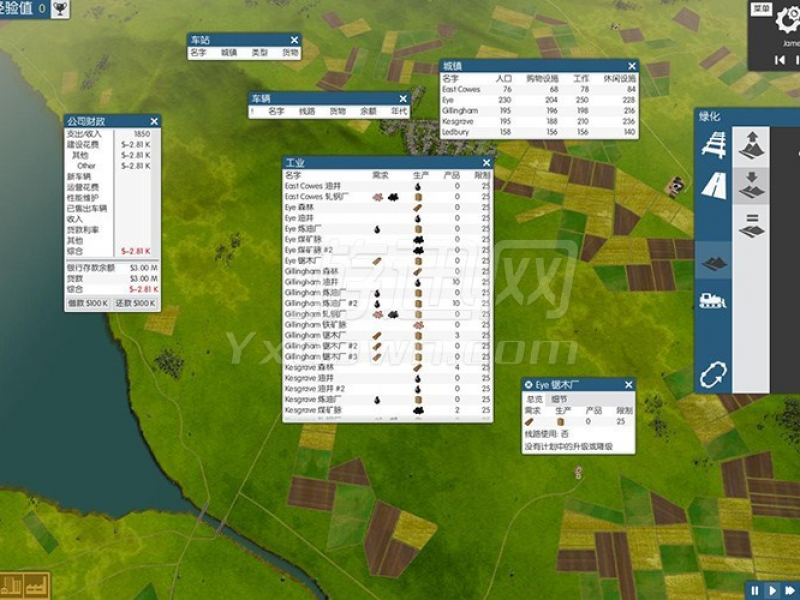The width and height of the screenshot is (800, 600).
Task: Click the locate icon beside Eye 锯木厂 title
Action: [x=529, y=385]
